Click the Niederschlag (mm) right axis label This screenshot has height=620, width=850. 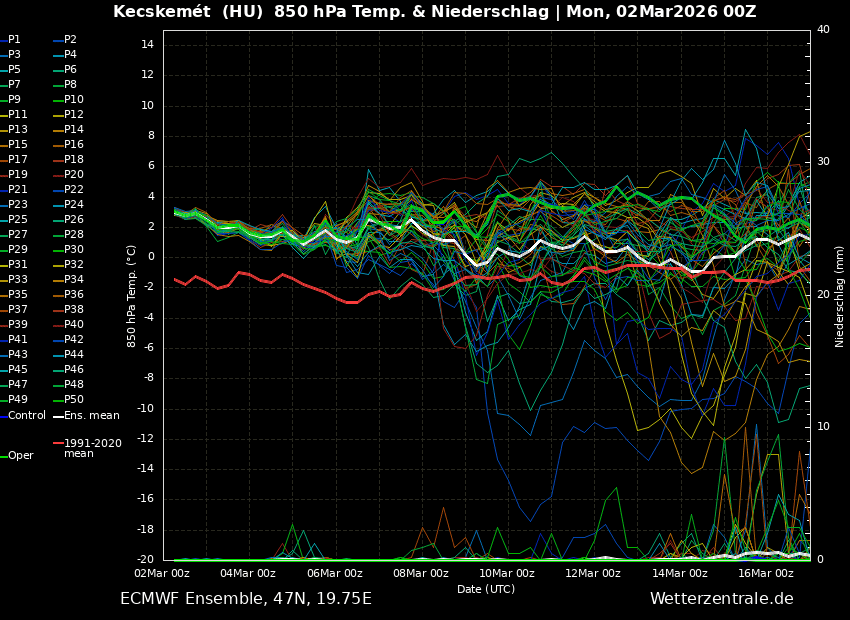840,296
